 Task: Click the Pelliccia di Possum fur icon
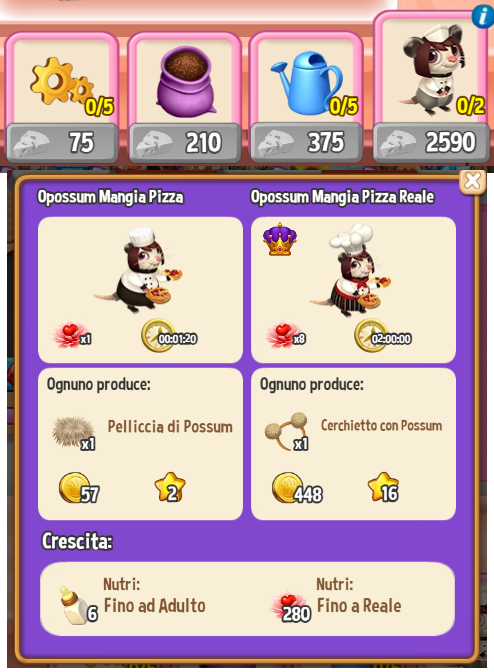[x=73, y=432]
